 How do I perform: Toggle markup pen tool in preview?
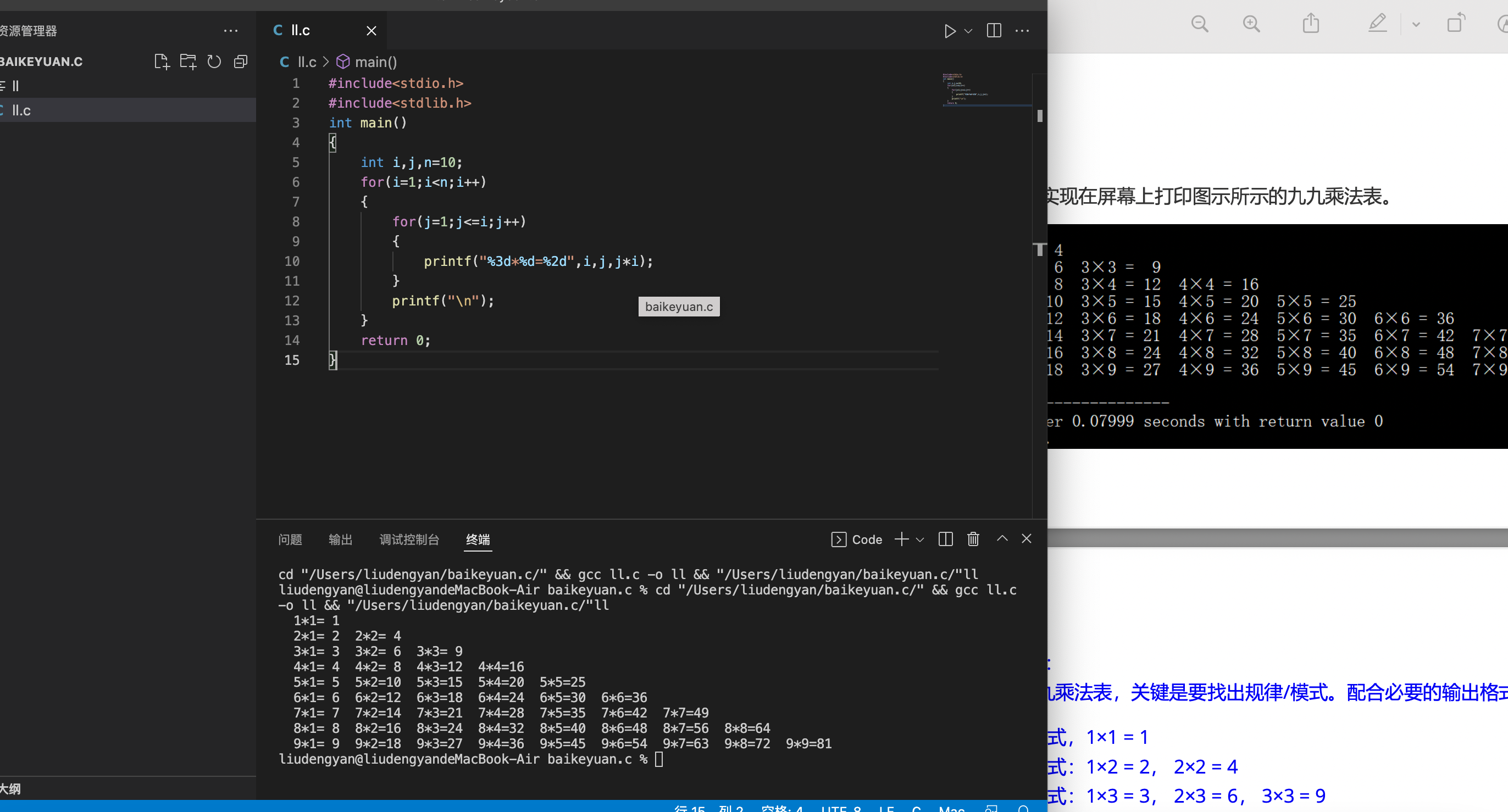click(1377, 24)
